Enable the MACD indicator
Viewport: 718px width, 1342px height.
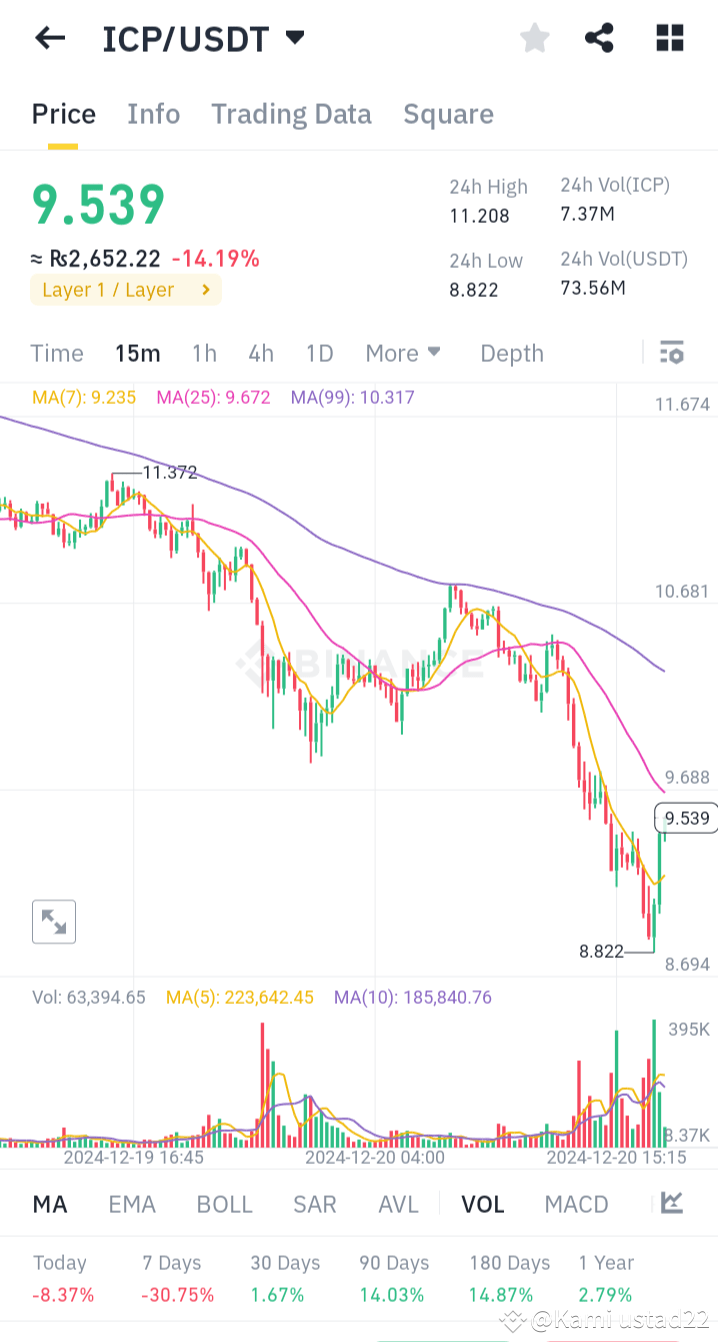click(x=576, y=1204)
